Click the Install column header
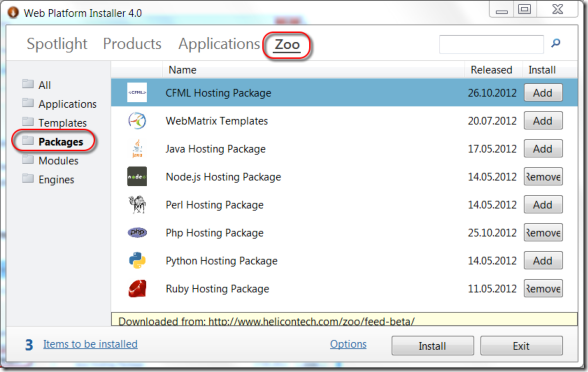588x372 pixels. [x=542, y=70]
